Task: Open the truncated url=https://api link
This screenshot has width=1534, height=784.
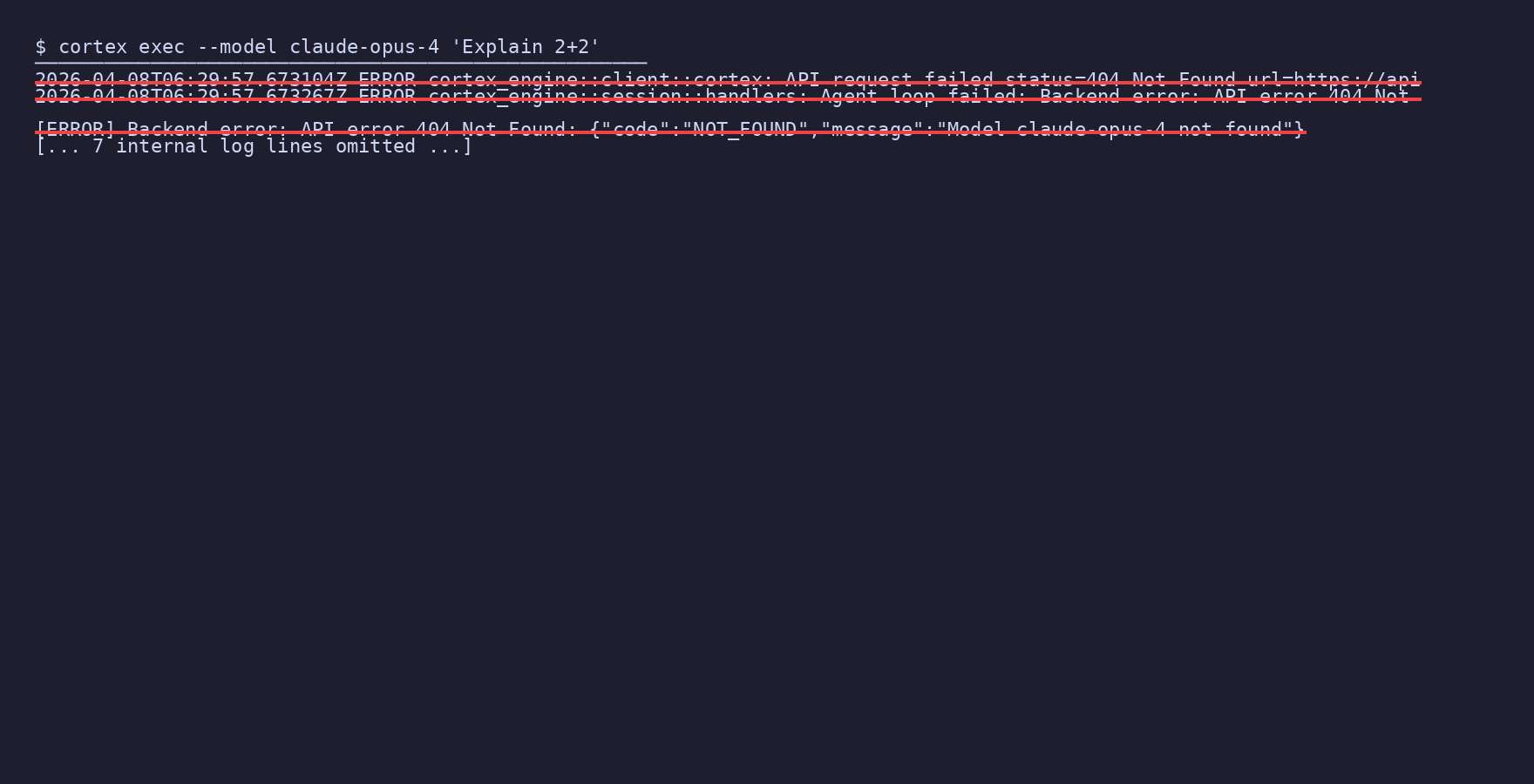Action: coord(1334,80)
